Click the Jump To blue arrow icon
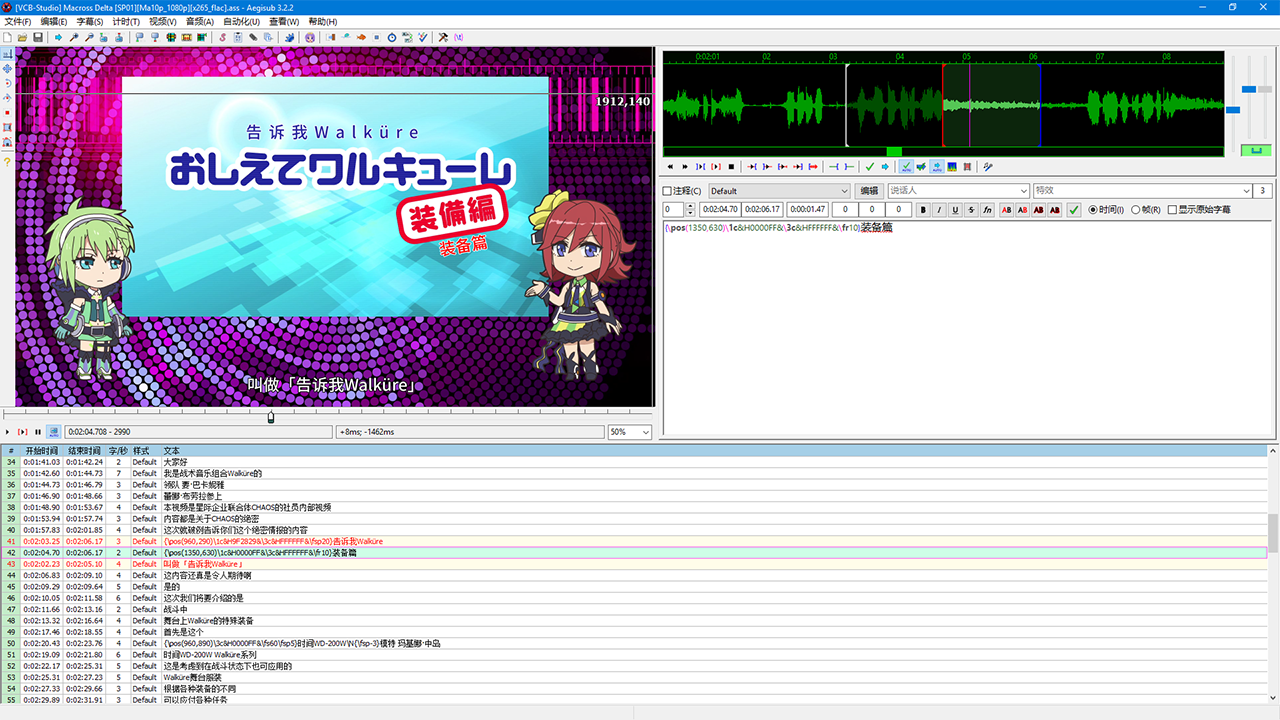The image size is (1280, 720). pos(58,37)
